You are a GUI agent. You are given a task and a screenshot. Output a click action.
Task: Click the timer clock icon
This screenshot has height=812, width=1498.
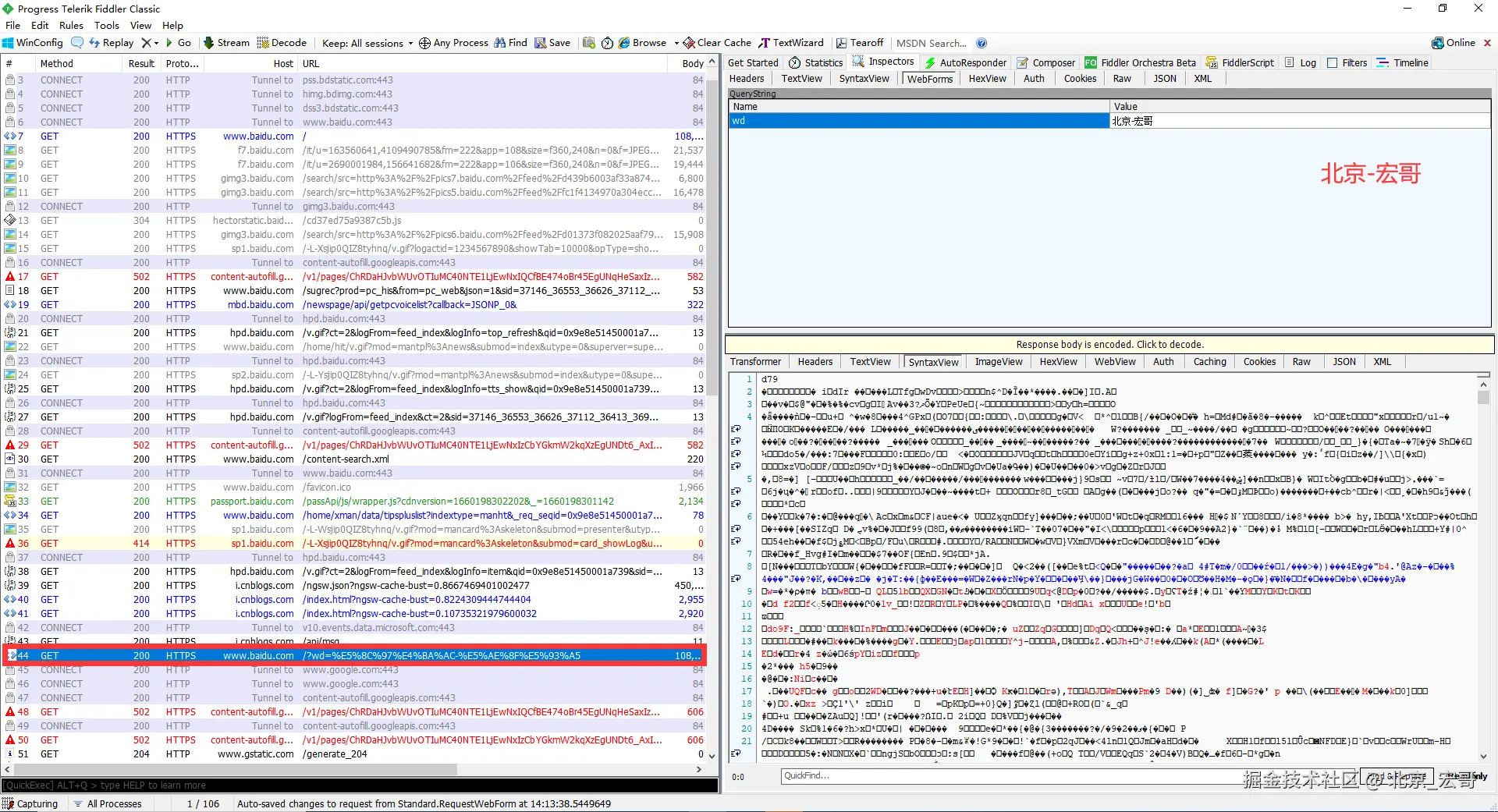point(607,43)
